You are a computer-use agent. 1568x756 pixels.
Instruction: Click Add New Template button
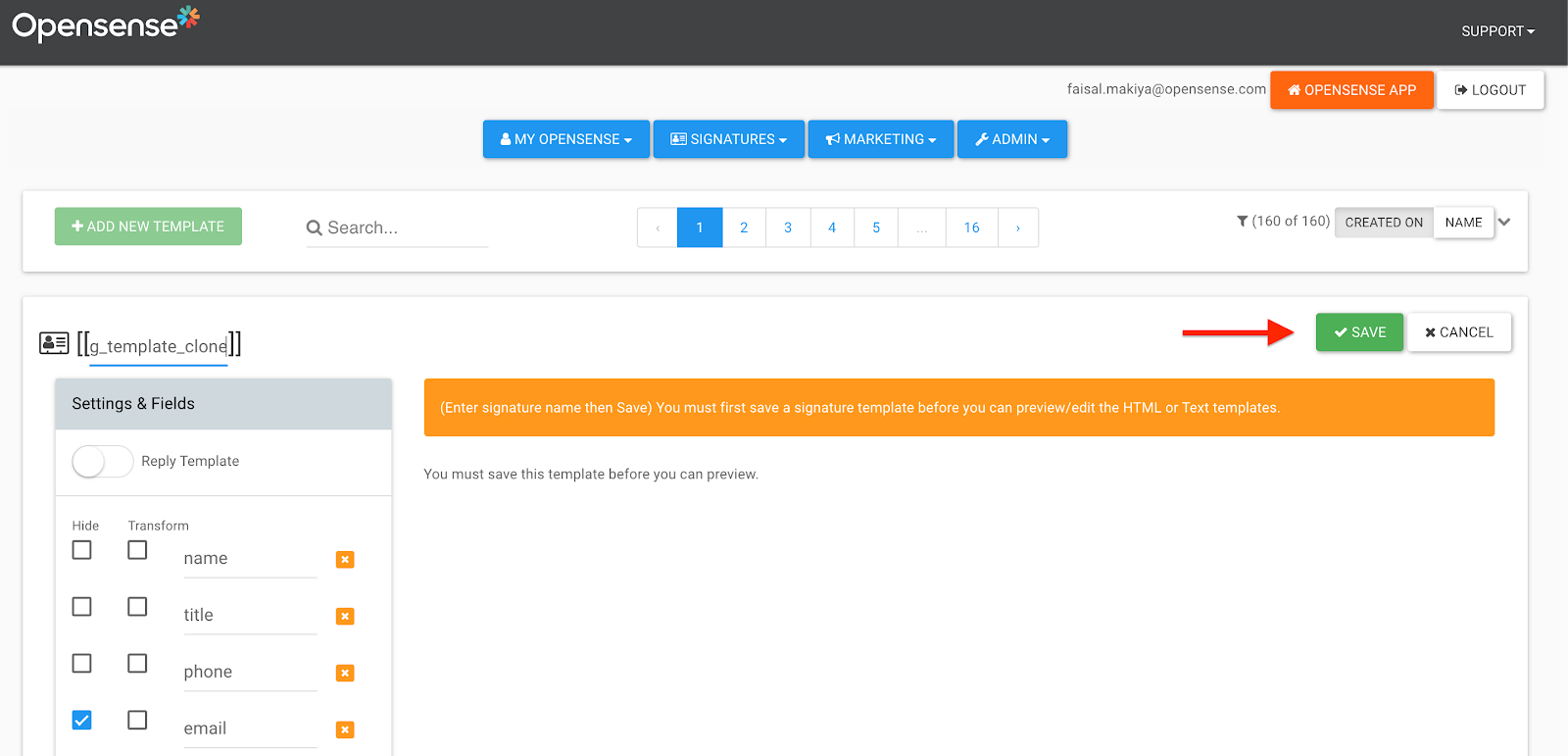[148, 227]
